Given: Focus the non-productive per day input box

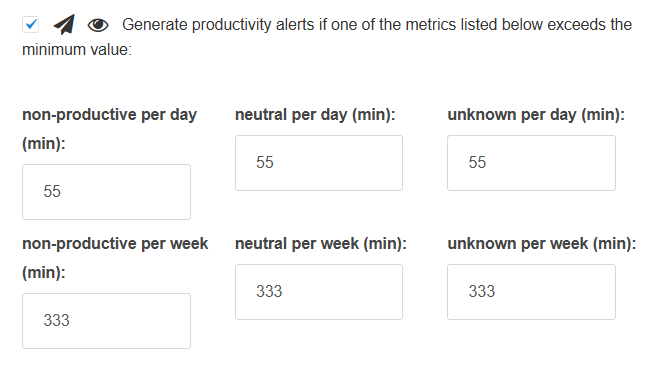Looking at the screenshot, I should pyautogui.click(x=107, y=192).
